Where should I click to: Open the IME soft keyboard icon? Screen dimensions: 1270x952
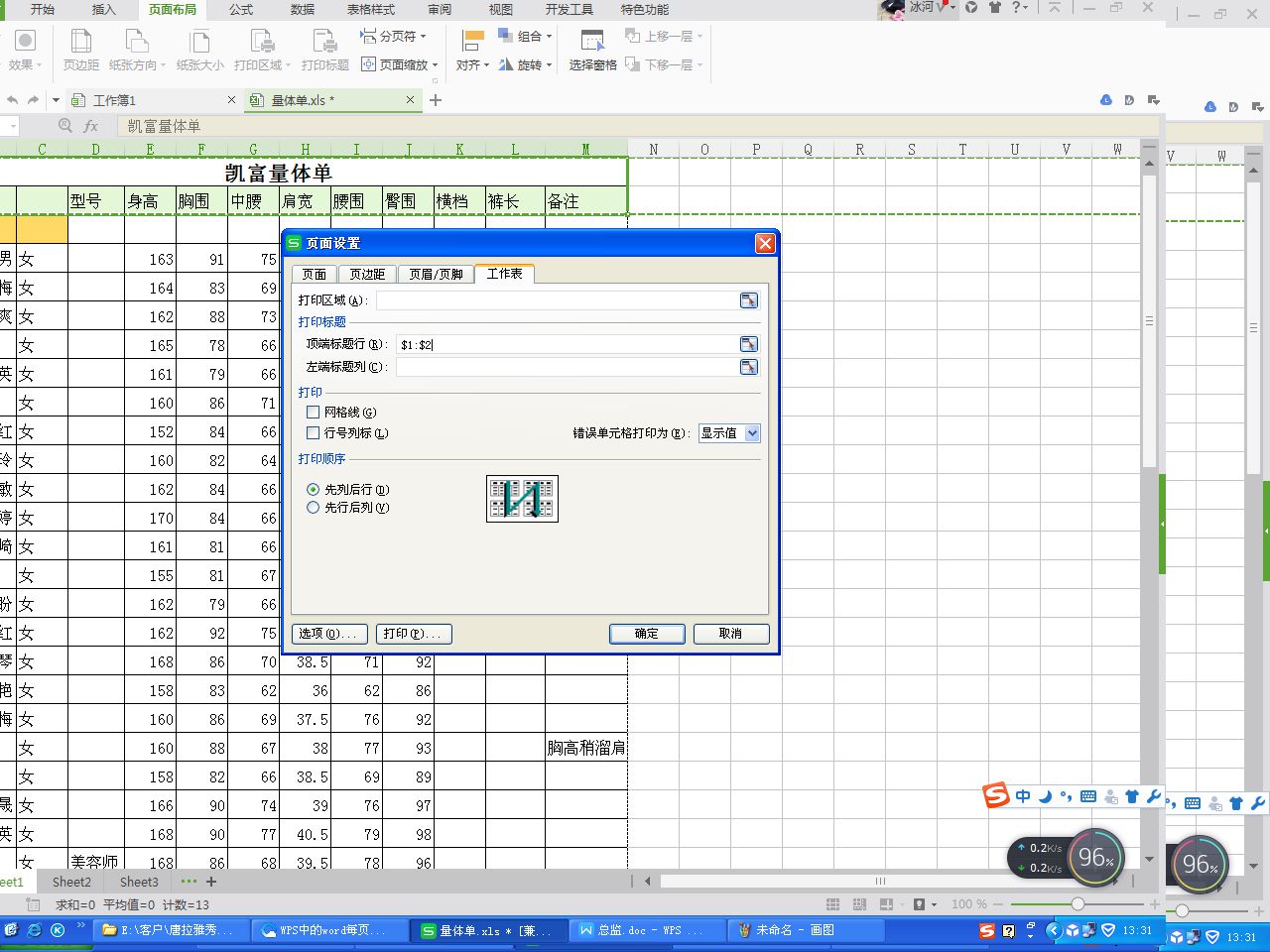point(1088,796)
